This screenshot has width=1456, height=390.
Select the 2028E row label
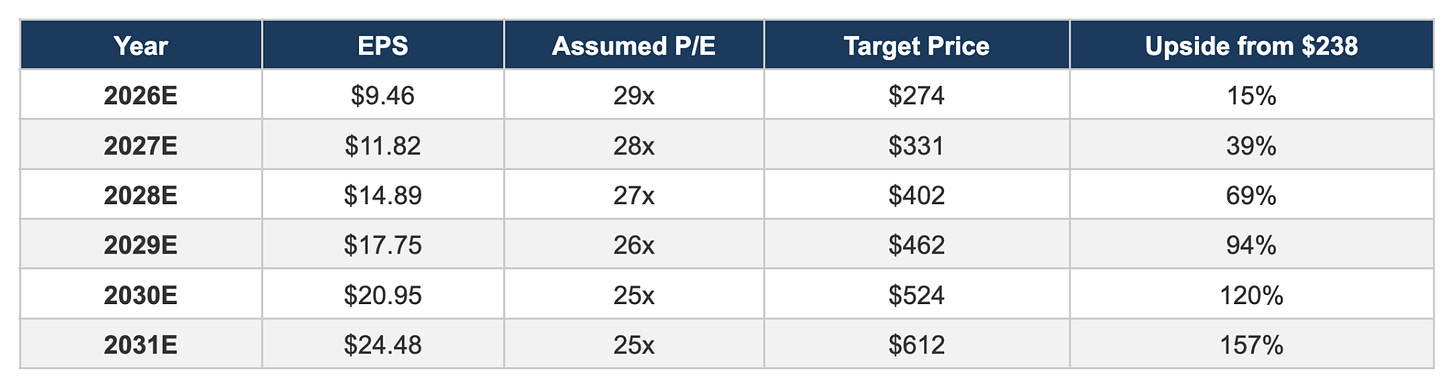tap(140, 196)
